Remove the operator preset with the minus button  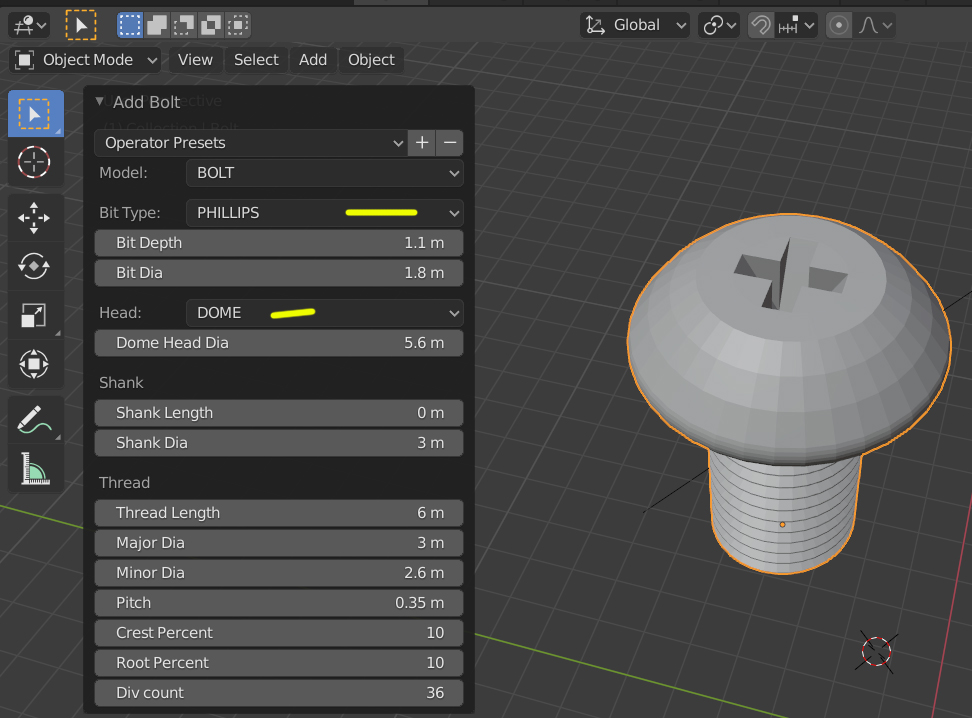coord(450,143)
